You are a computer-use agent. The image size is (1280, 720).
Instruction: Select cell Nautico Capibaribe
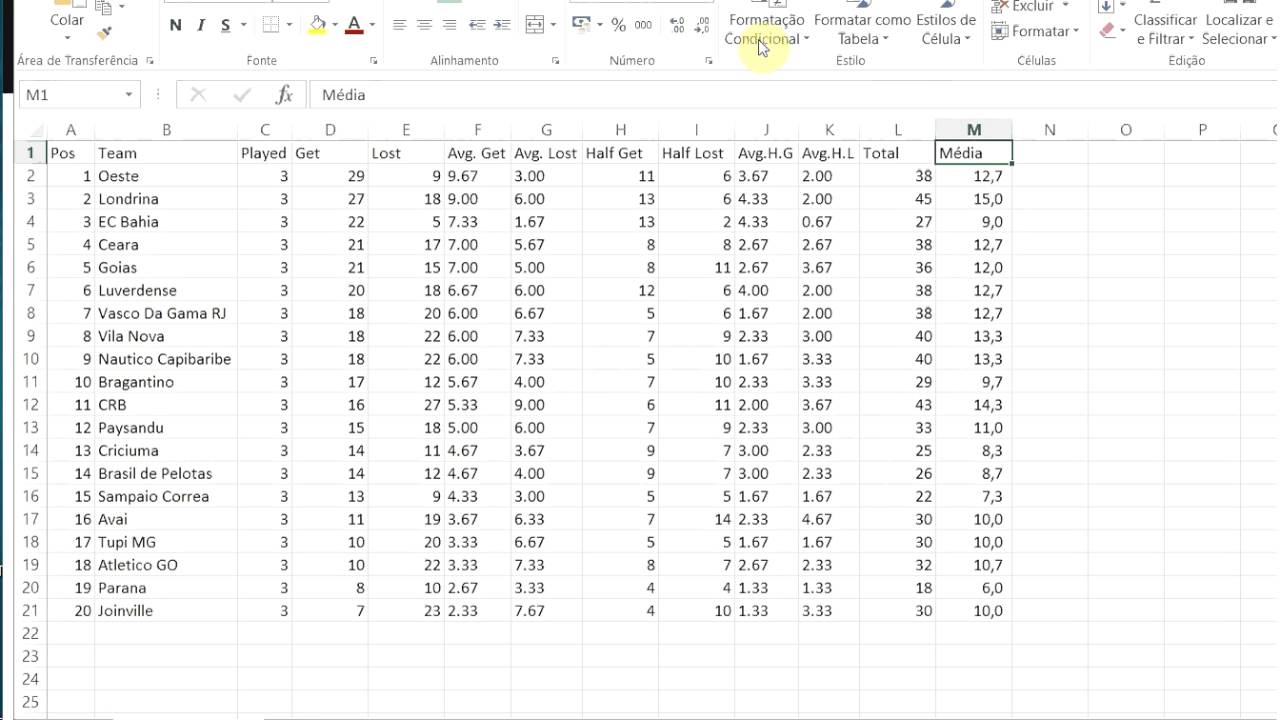pyautogui.click(x=166, y=359)
